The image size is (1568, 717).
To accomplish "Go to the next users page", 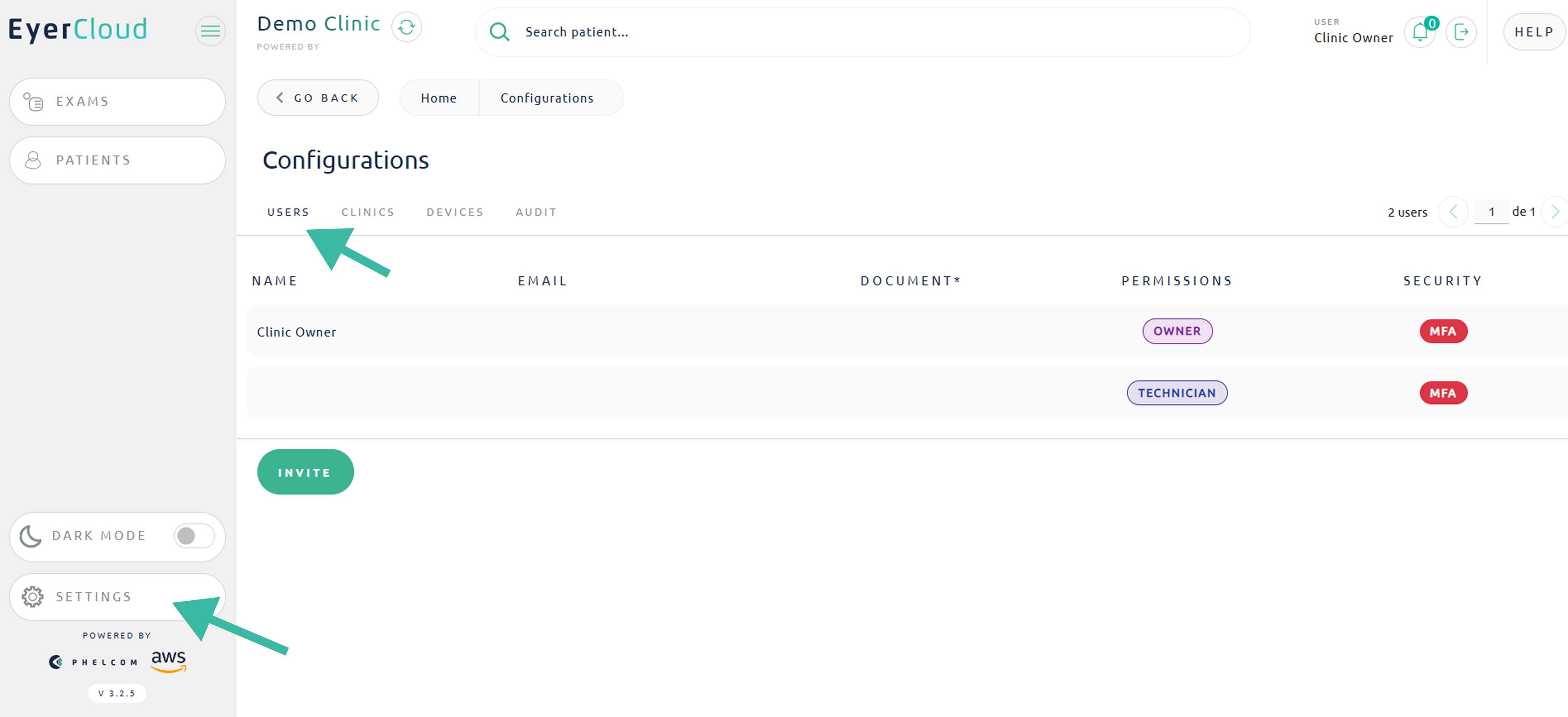I will [1555, 212].
